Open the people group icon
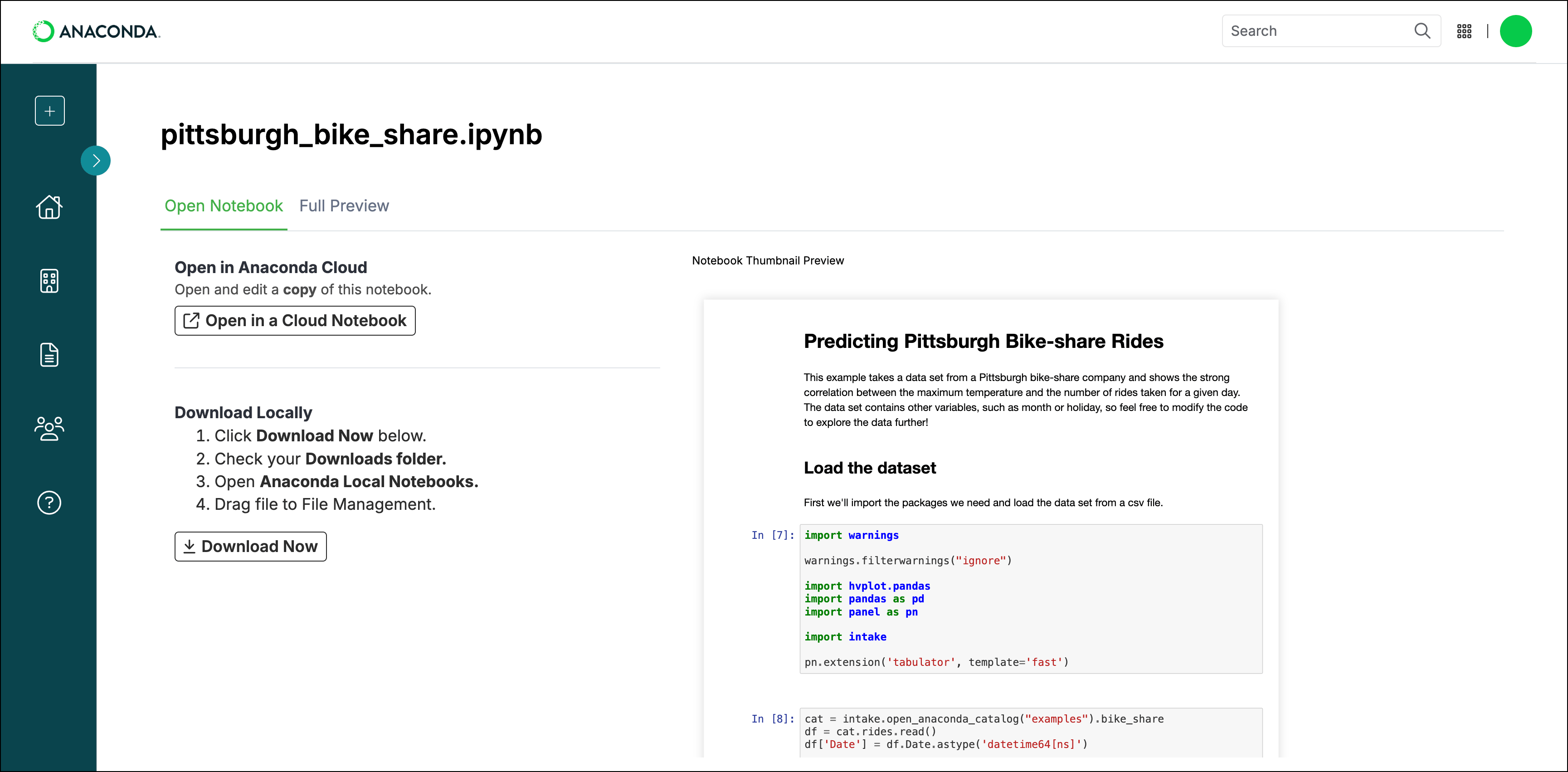The image size is (1568, 772). coord(49,429)
